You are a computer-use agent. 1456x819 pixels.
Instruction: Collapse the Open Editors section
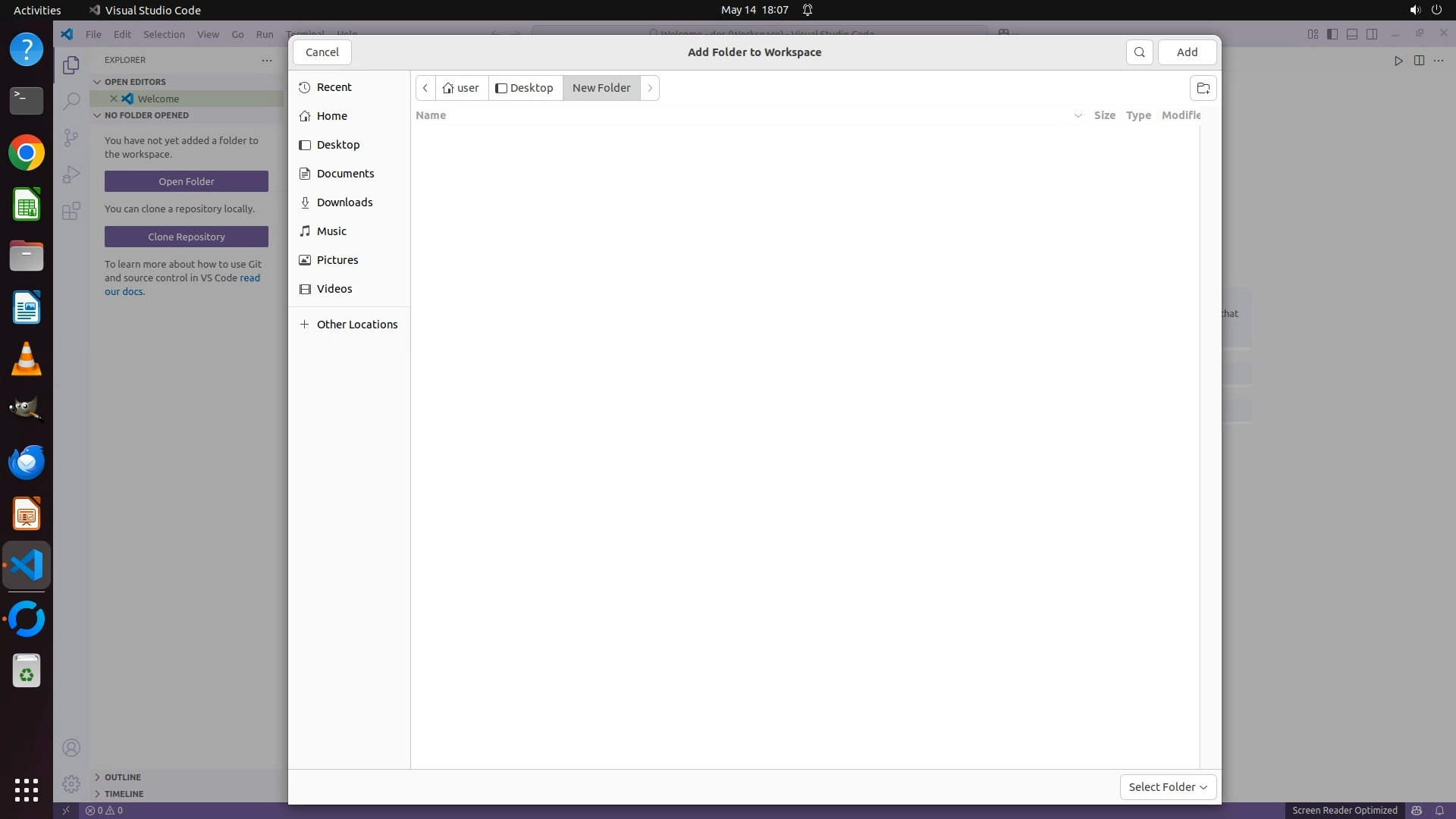[97, 82]
